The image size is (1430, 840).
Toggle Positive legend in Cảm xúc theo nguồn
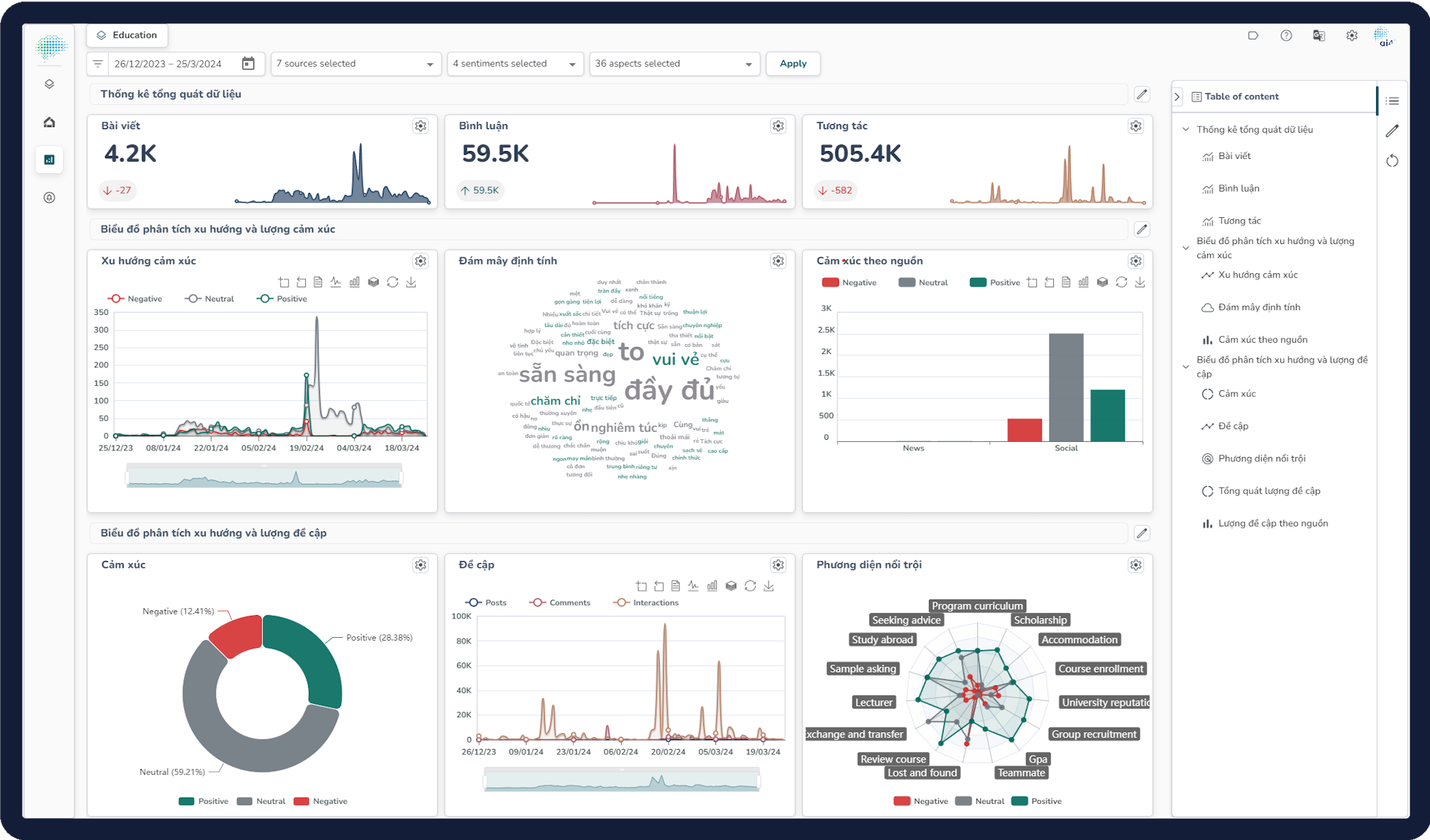point(994,282)
